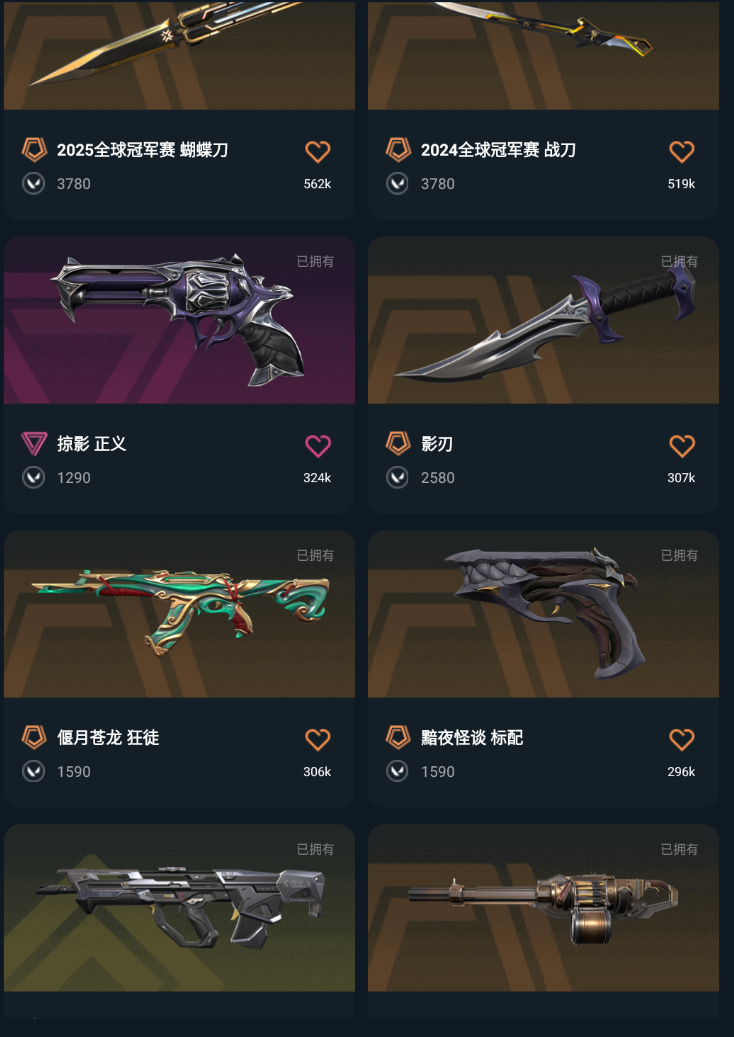Open the 黯夜怪谈 标配 pistol image
734x1037 pixels.
coord(543,614)
